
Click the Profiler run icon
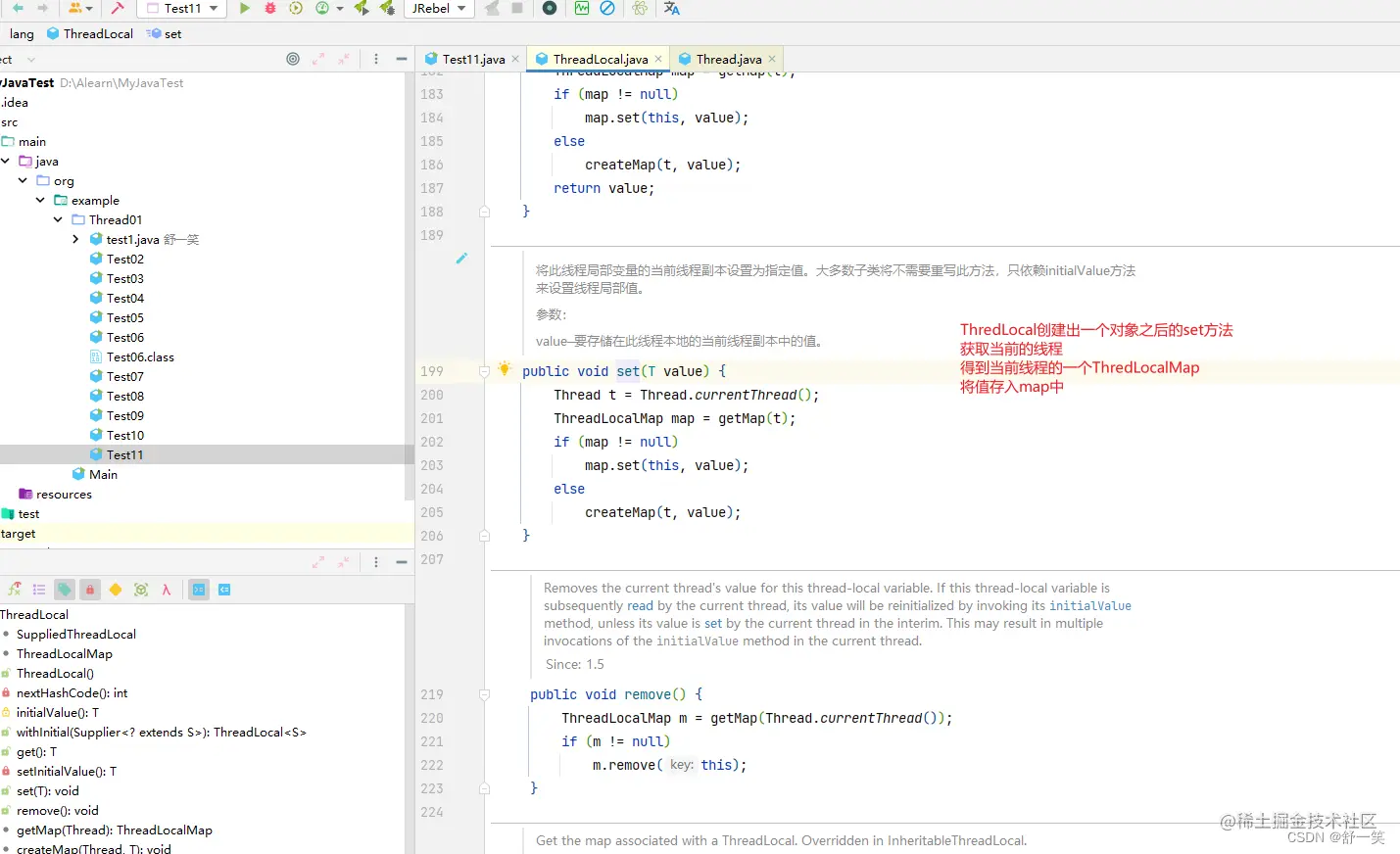[322, 8]
